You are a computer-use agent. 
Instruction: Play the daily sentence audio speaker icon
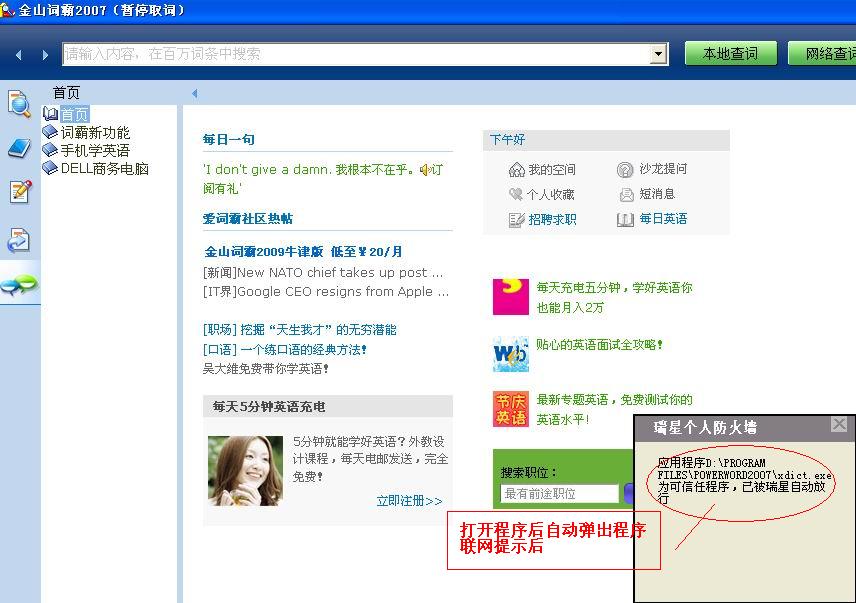pyautogui.click(x=425, y=170)
